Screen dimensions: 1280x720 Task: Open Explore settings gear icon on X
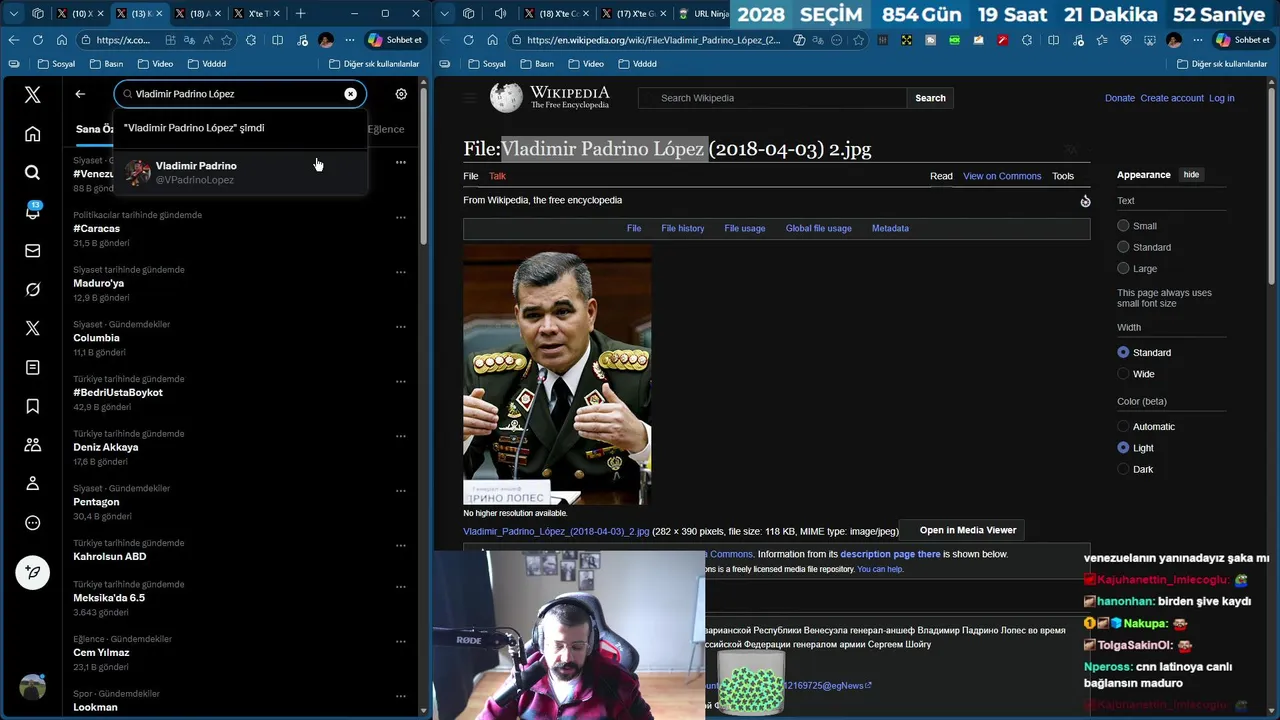pos(401,94)
